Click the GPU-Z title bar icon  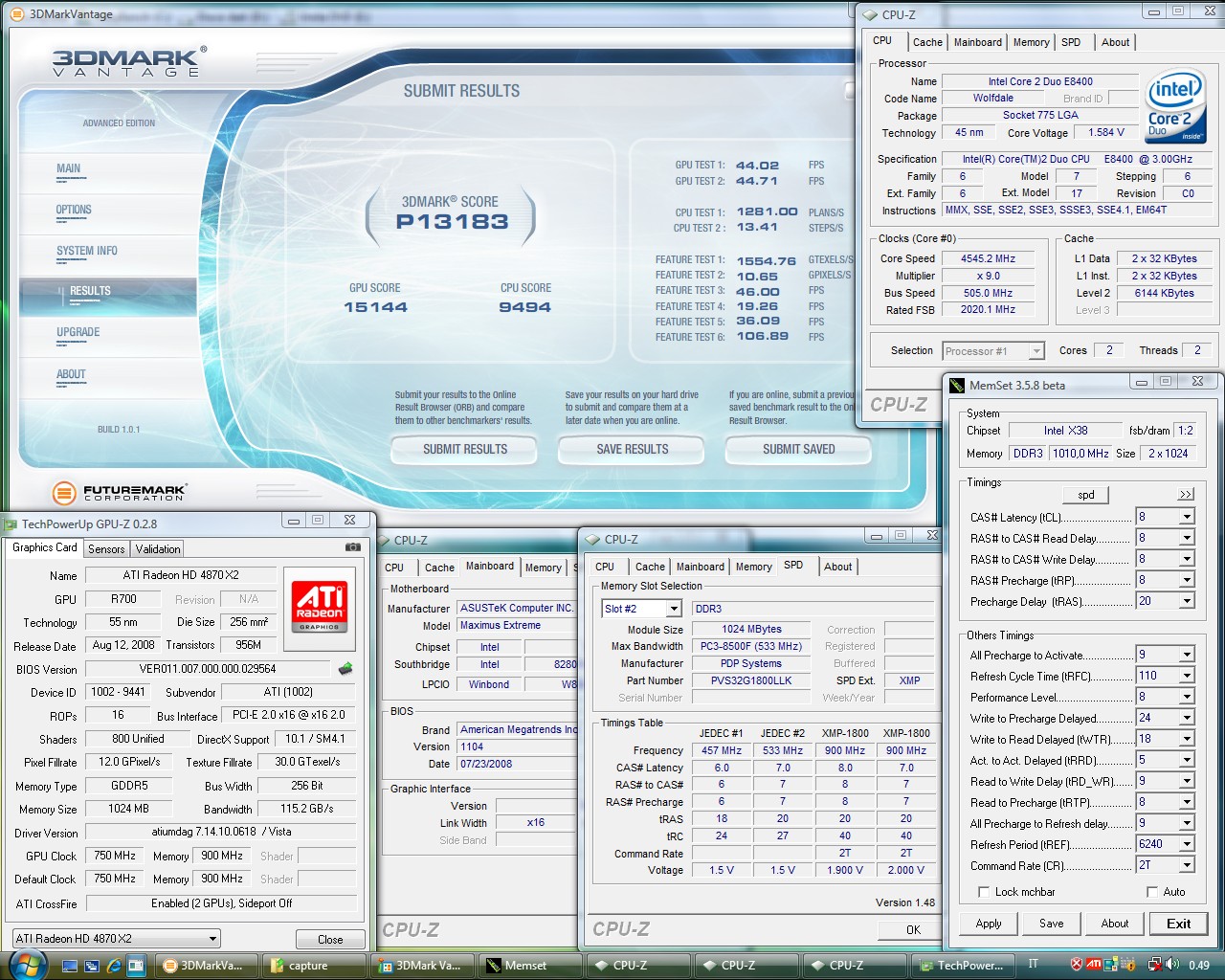[x=10, y=523]
